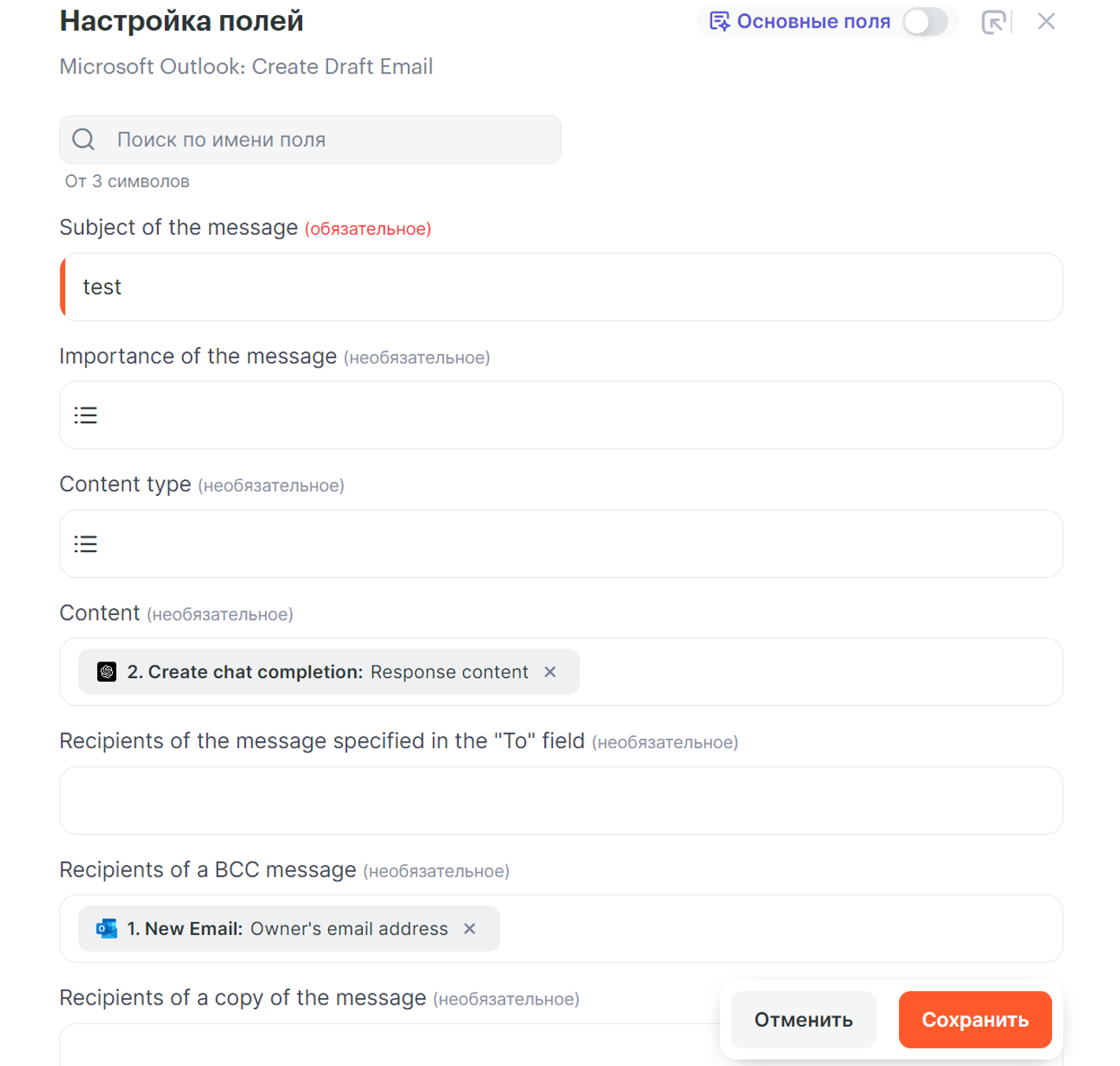Click the Outlook icon in BCC tag
The image size is (1120, 1066).
click(106, 929)
